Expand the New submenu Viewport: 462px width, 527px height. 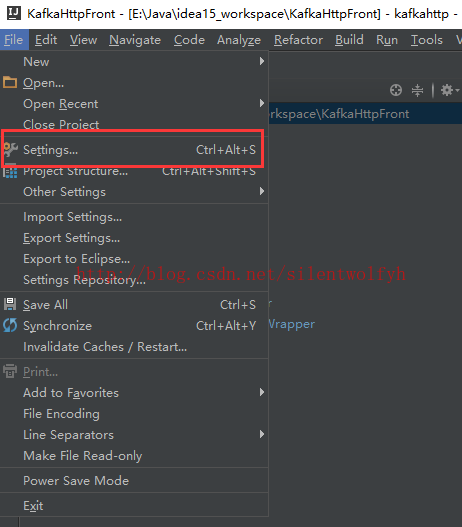coord(134,62)
